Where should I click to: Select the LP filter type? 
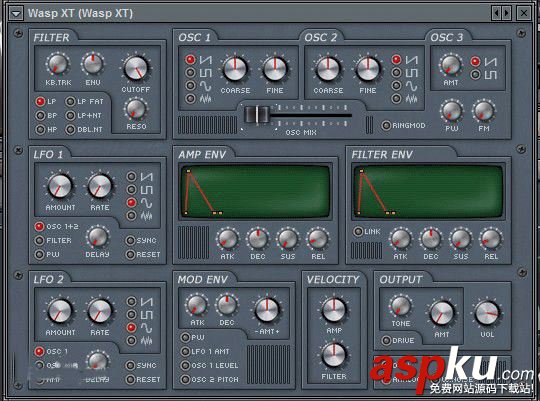(x=40, y=101)
